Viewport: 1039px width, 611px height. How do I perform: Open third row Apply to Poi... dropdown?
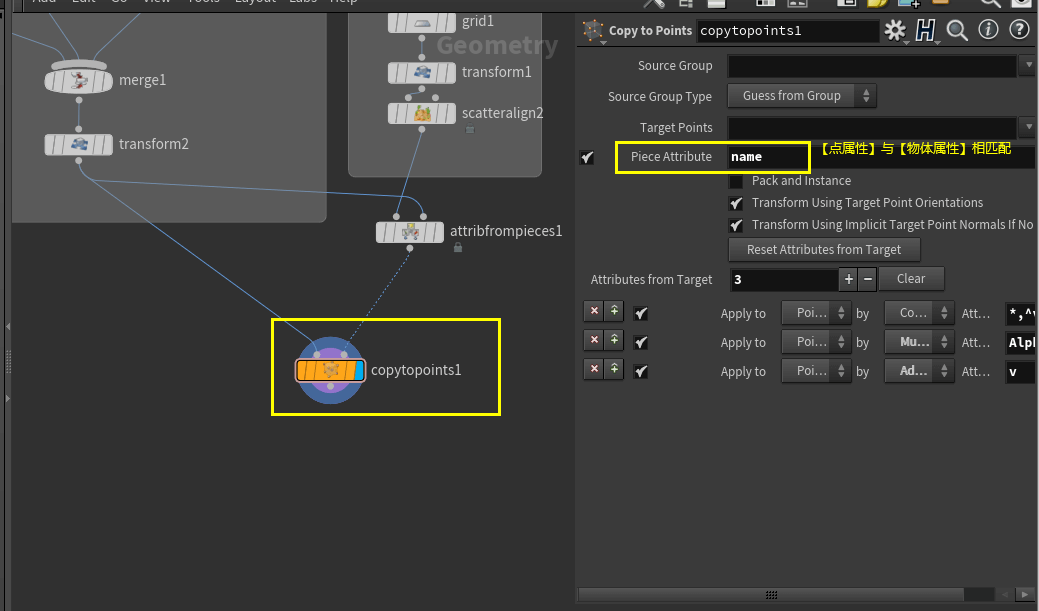click(x=816, y=371)
